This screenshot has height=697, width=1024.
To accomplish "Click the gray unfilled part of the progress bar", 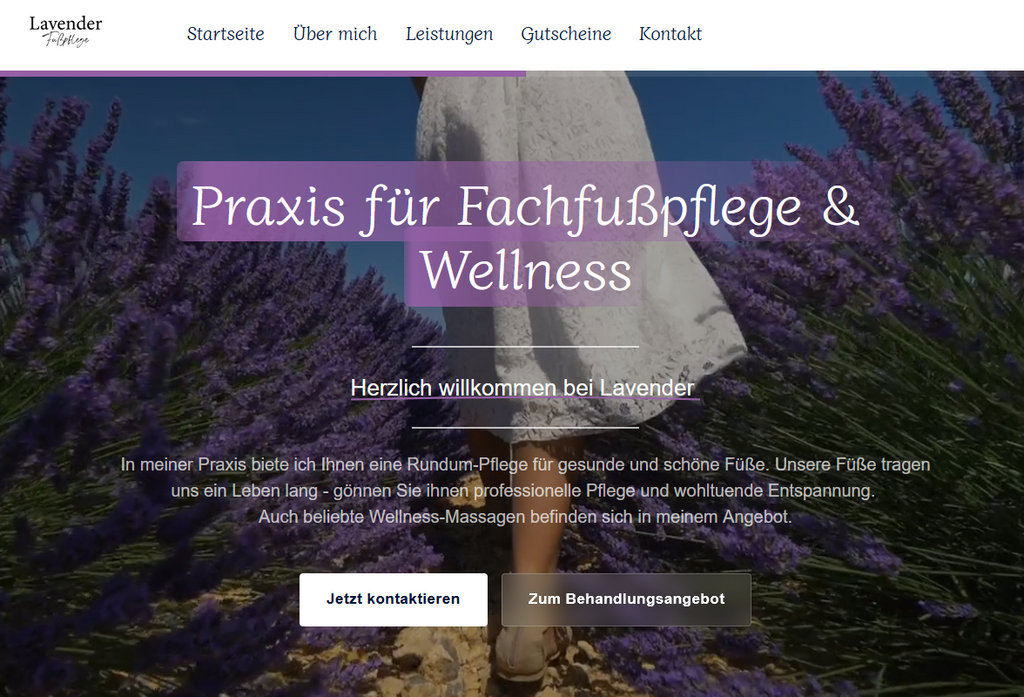I will tap(775, 74).
